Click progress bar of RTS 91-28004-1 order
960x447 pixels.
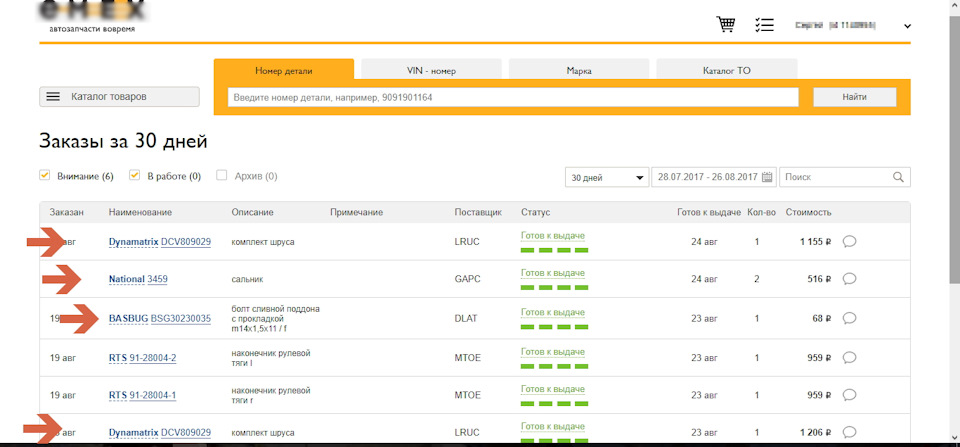(x=554, y=404)
